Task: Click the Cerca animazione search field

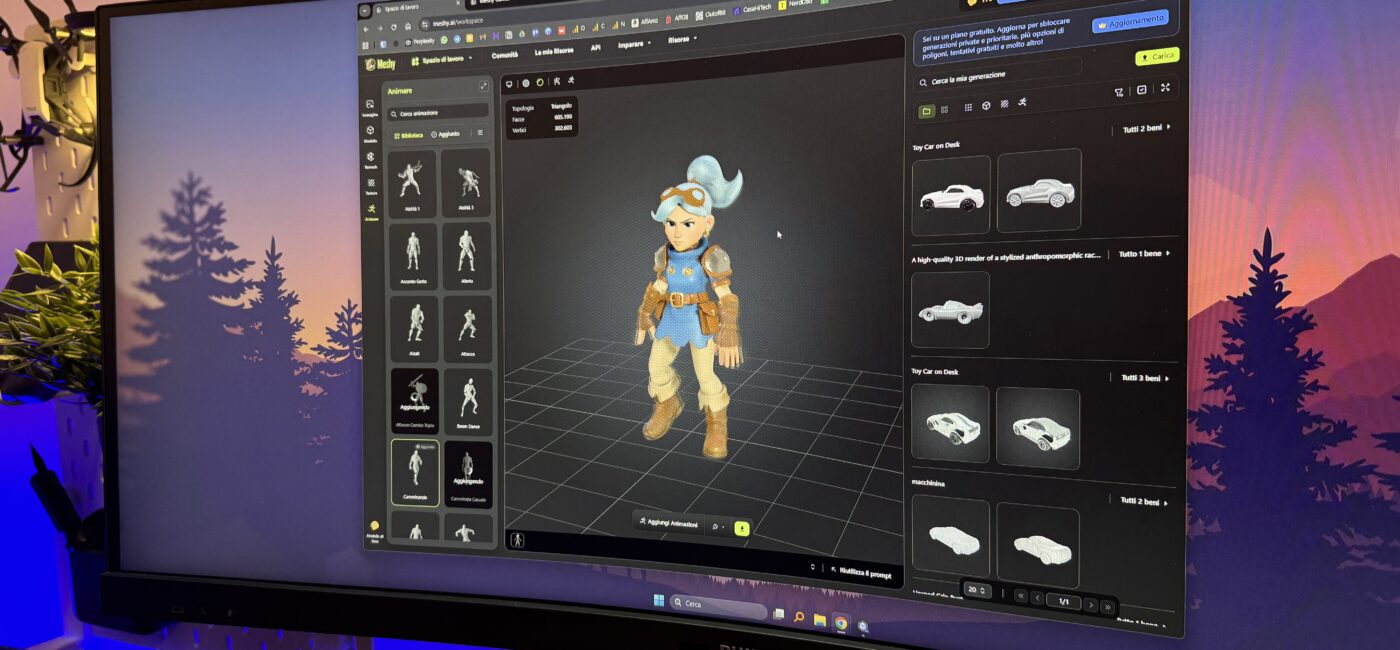Action: point(438,113)
